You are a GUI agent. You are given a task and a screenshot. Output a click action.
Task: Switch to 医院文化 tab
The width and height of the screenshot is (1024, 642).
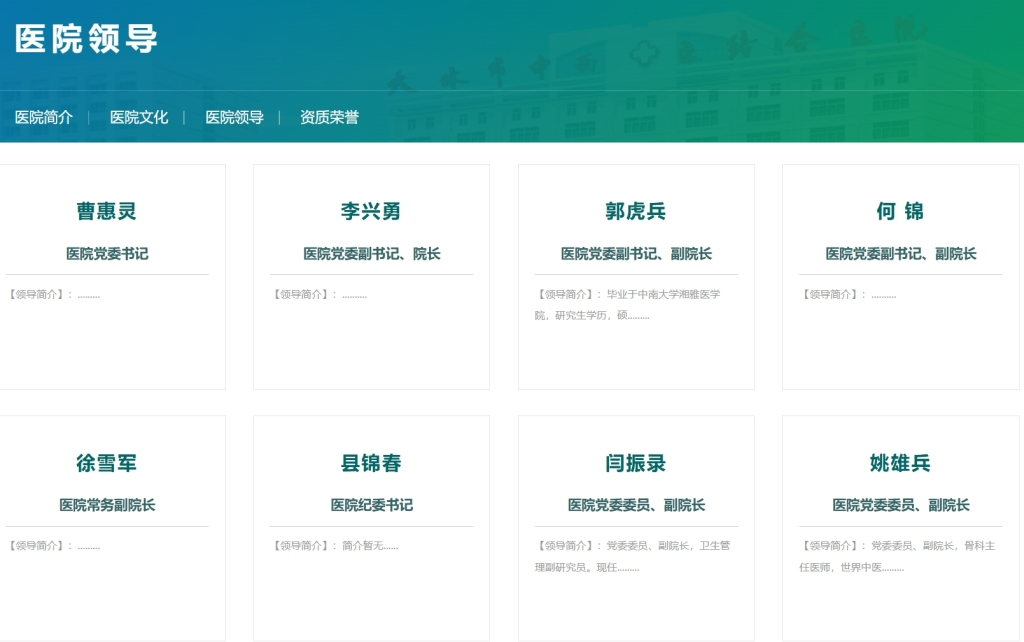point(139,118)
